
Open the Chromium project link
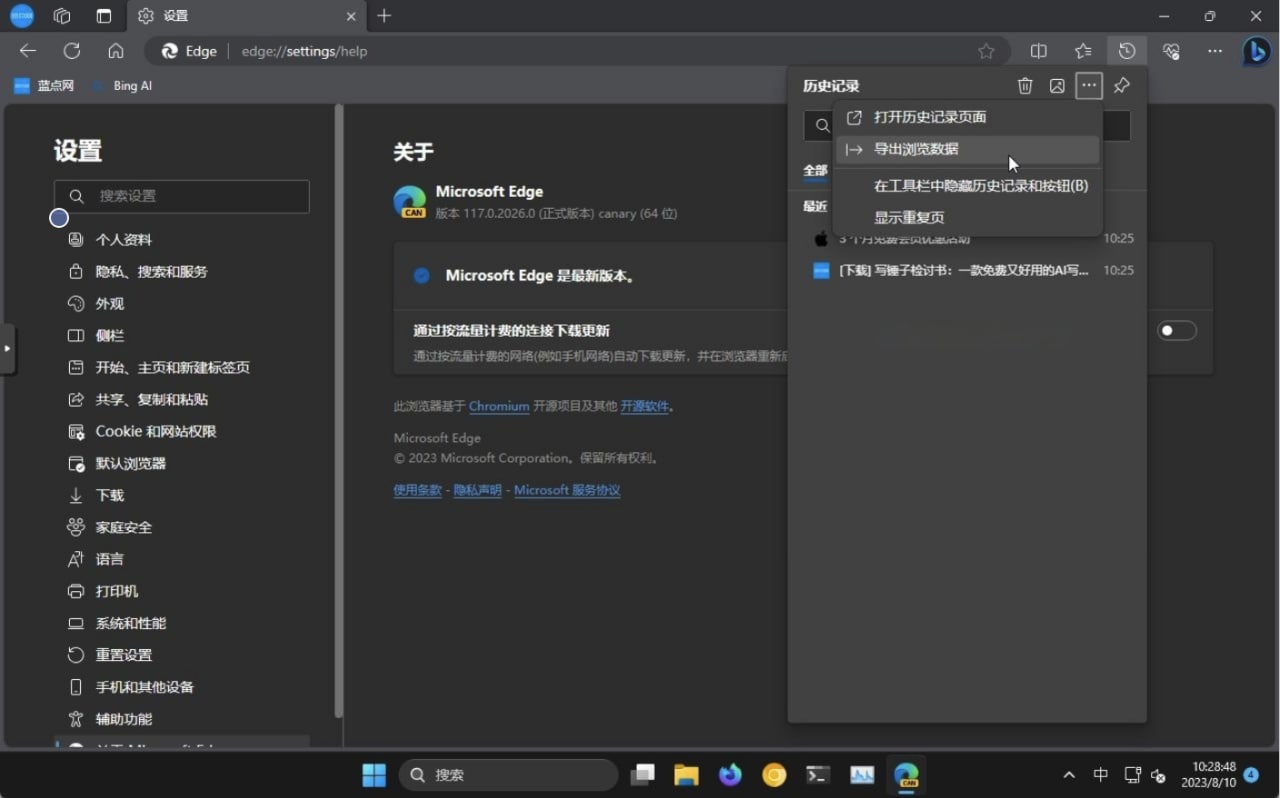click(498, 406)
